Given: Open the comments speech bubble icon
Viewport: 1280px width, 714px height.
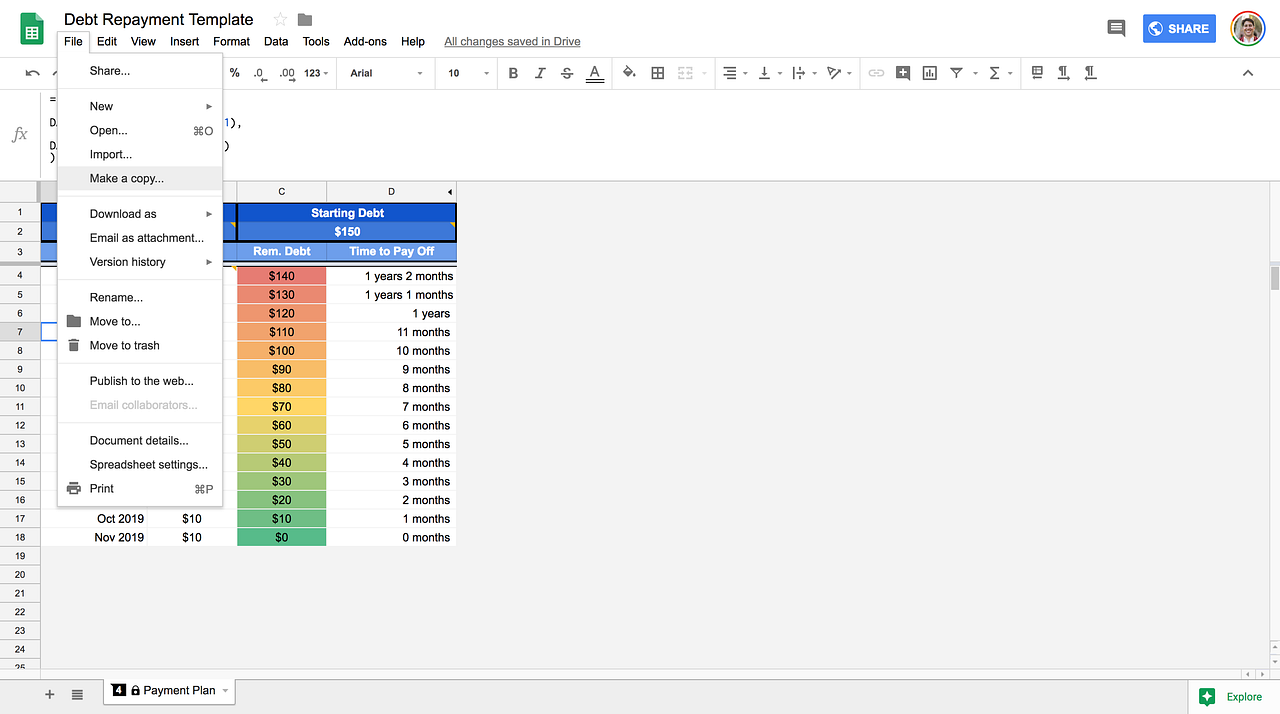Looking at the screenshot, I should pyautogui.click(x=1116, y=28).
